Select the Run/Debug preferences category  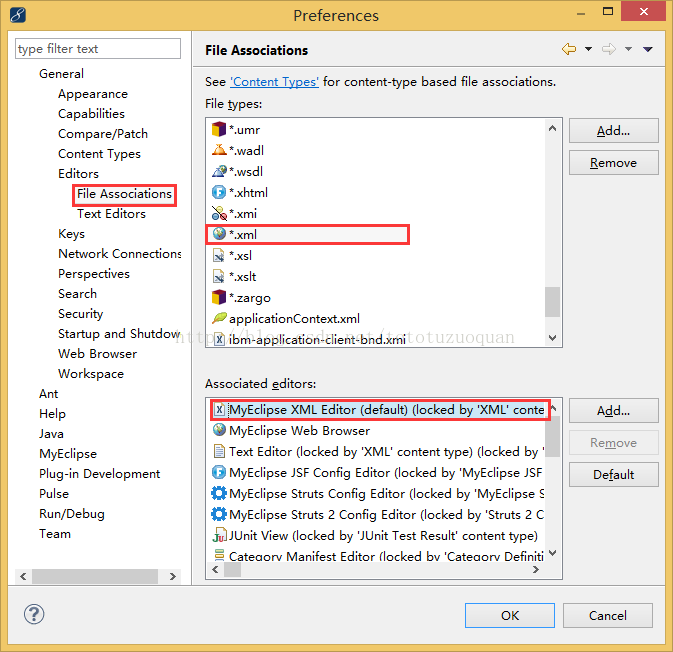(72, 514)
